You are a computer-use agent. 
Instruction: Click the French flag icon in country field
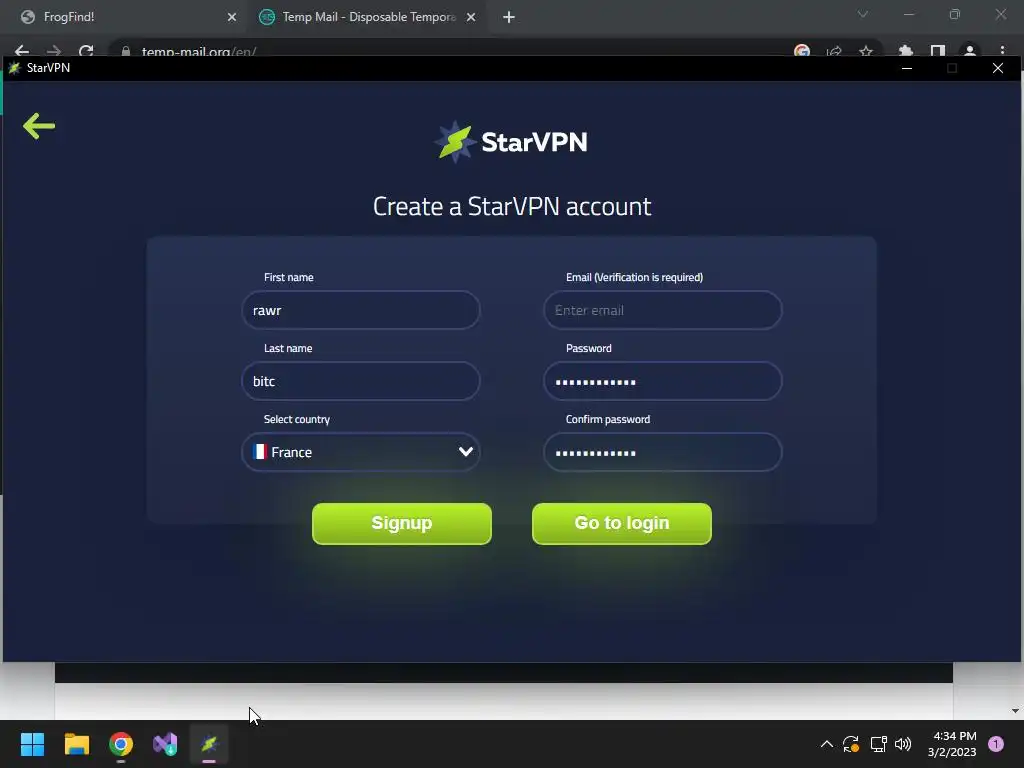click(x=260, y=452)
